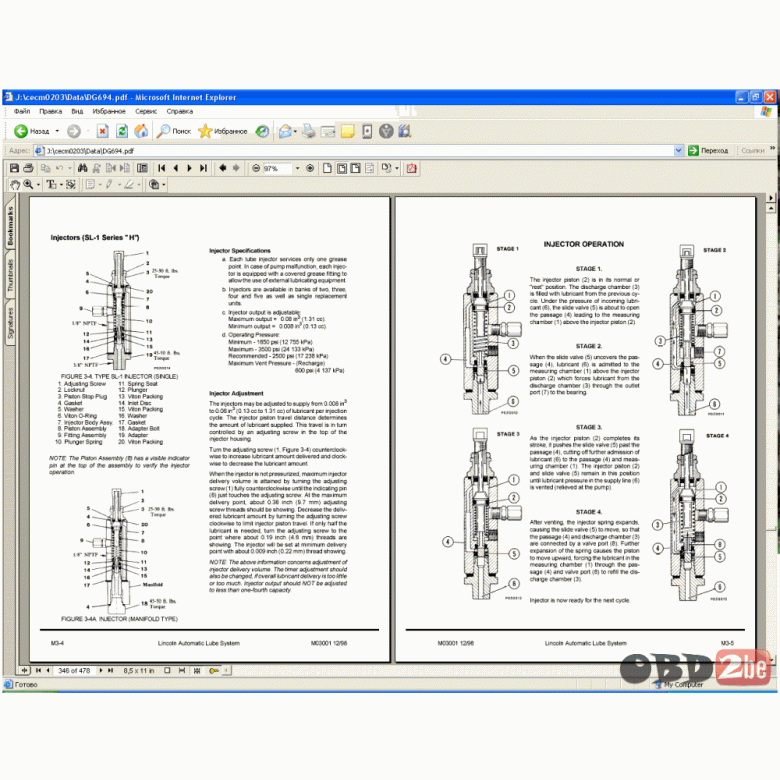Expand the stamp tool dropdown arrow
This screenshot has width=780, height=780.
pos(164,185)
